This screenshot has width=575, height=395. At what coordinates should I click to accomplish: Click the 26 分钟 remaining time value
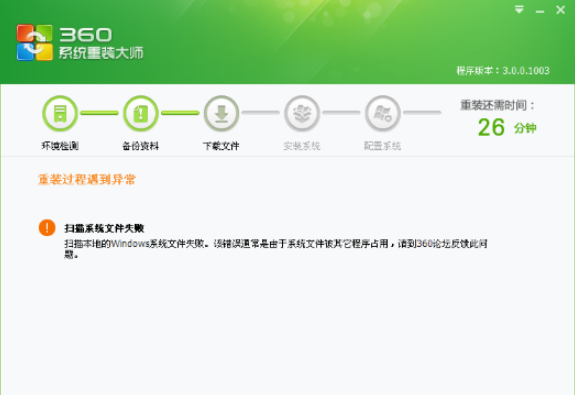point(507,127)
